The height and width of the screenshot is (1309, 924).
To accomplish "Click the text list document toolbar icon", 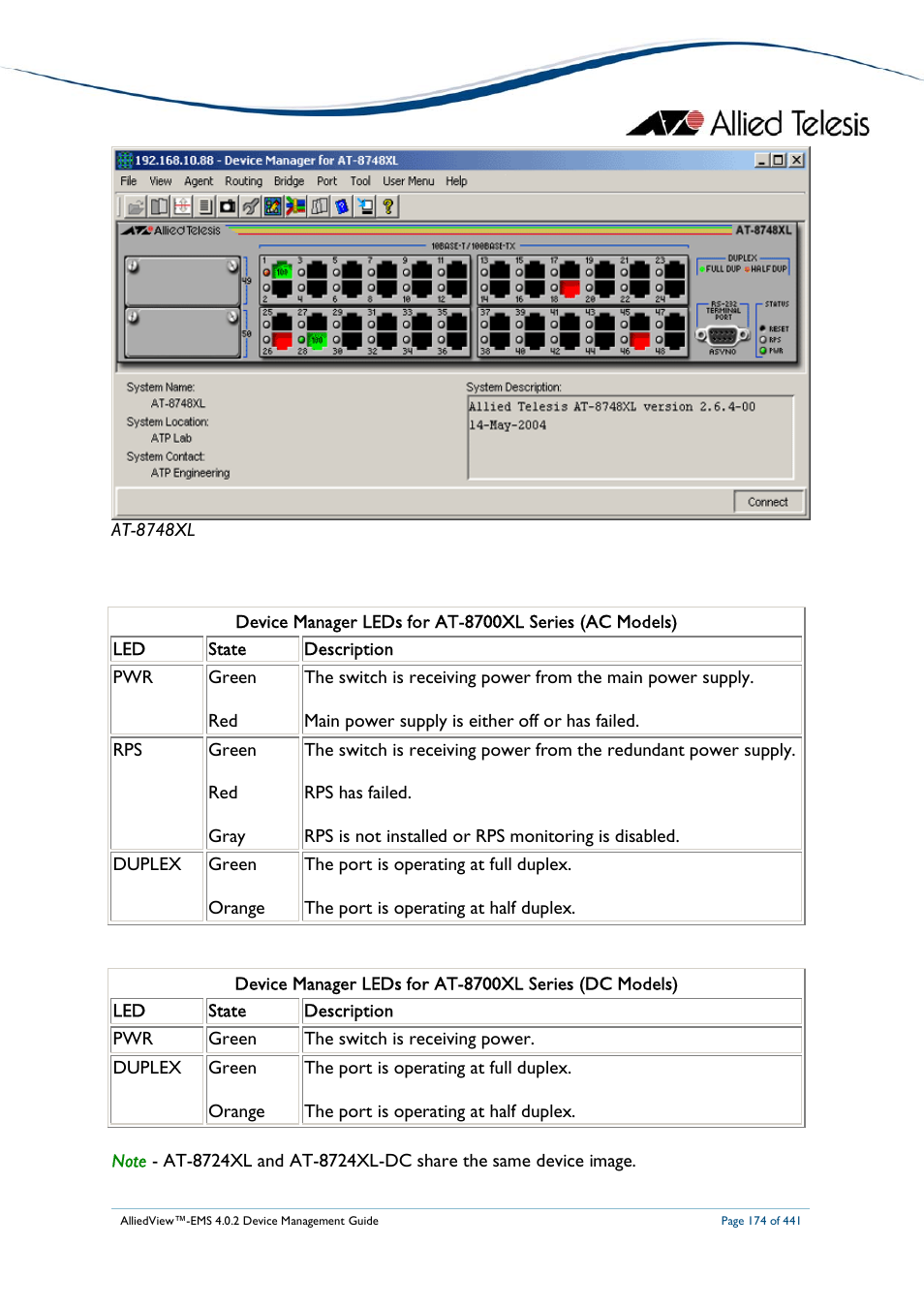I will pos(204,206).
